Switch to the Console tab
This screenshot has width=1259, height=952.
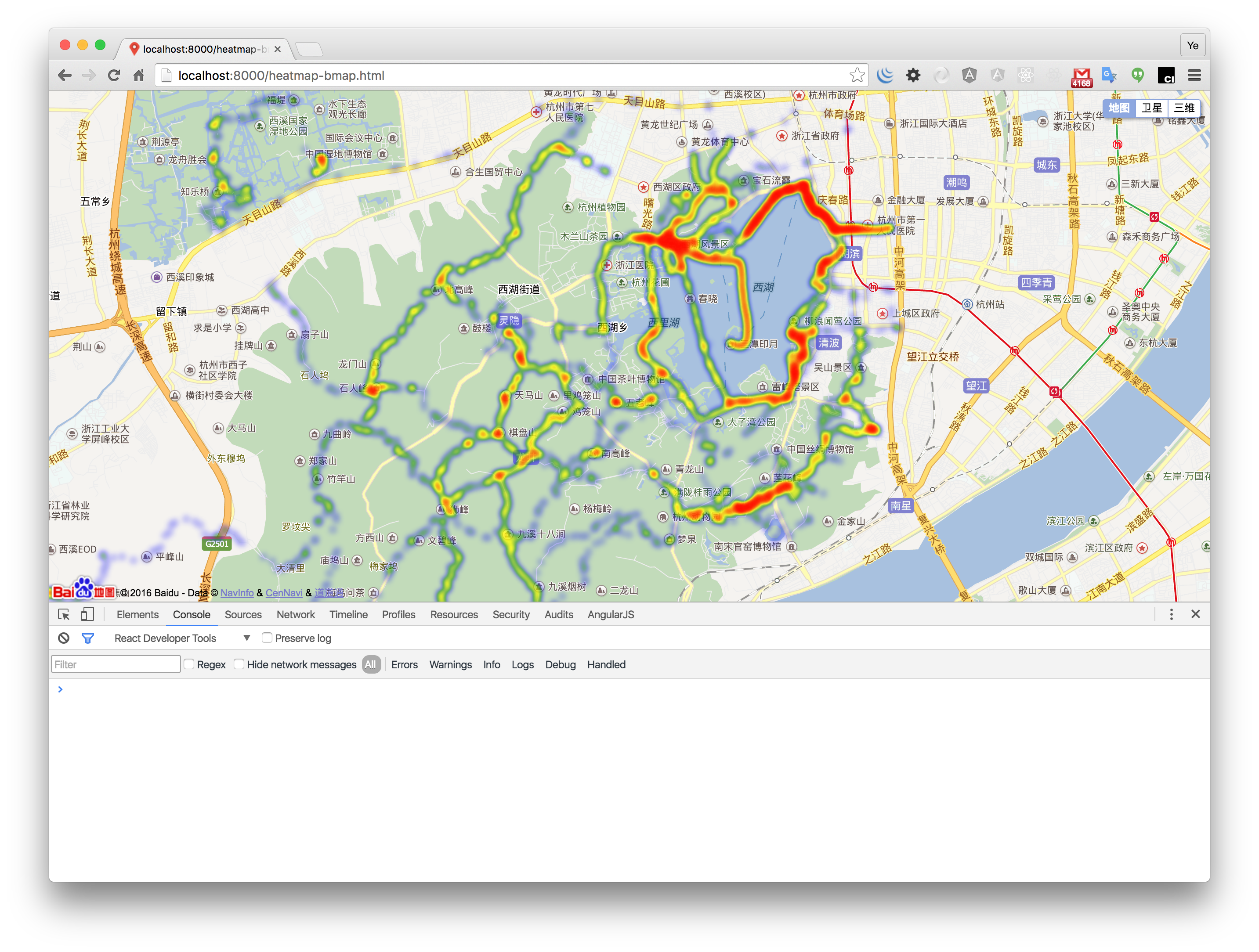(195, 613)
